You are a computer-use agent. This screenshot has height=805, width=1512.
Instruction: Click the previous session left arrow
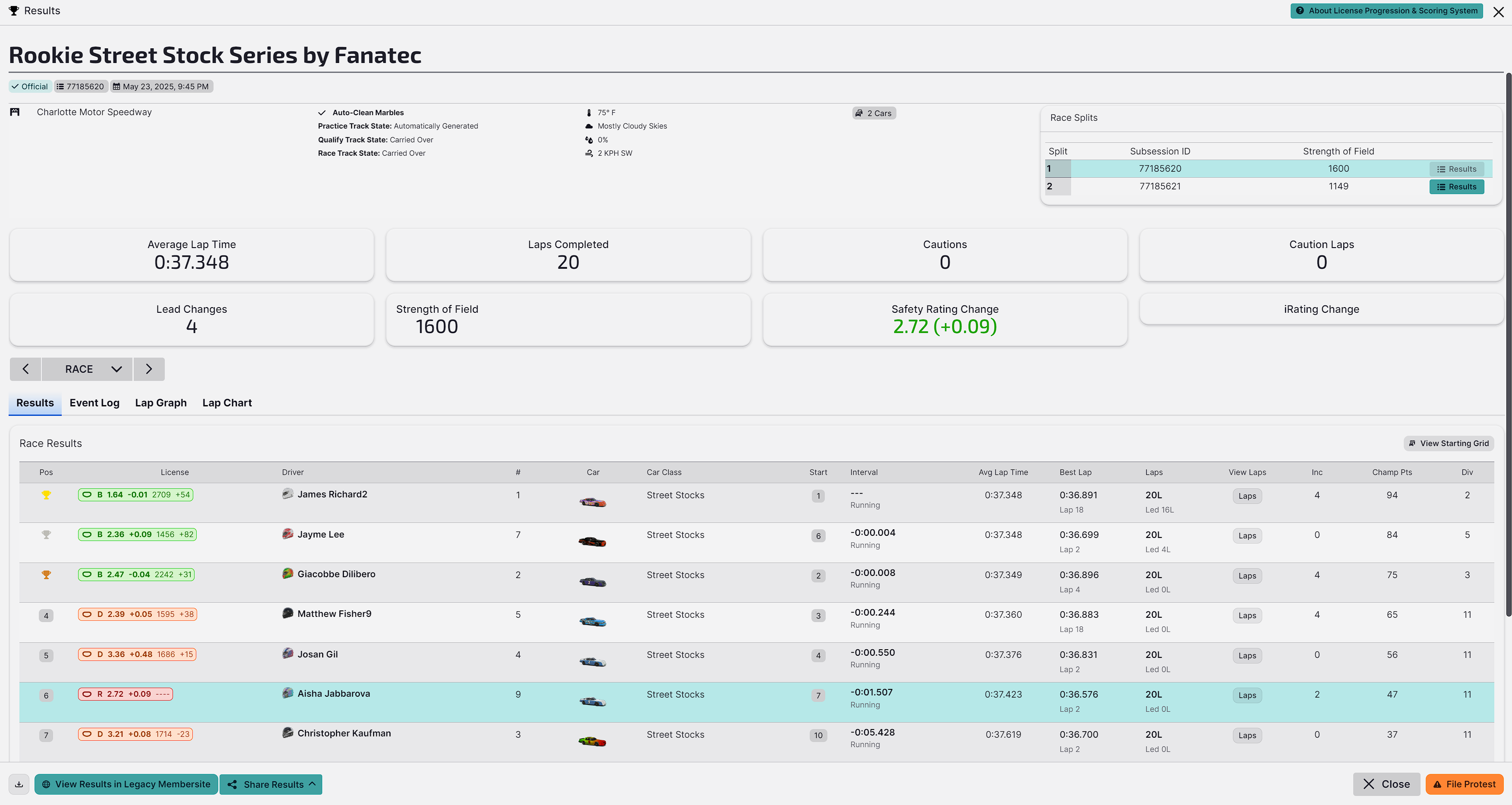pos(25,369)
